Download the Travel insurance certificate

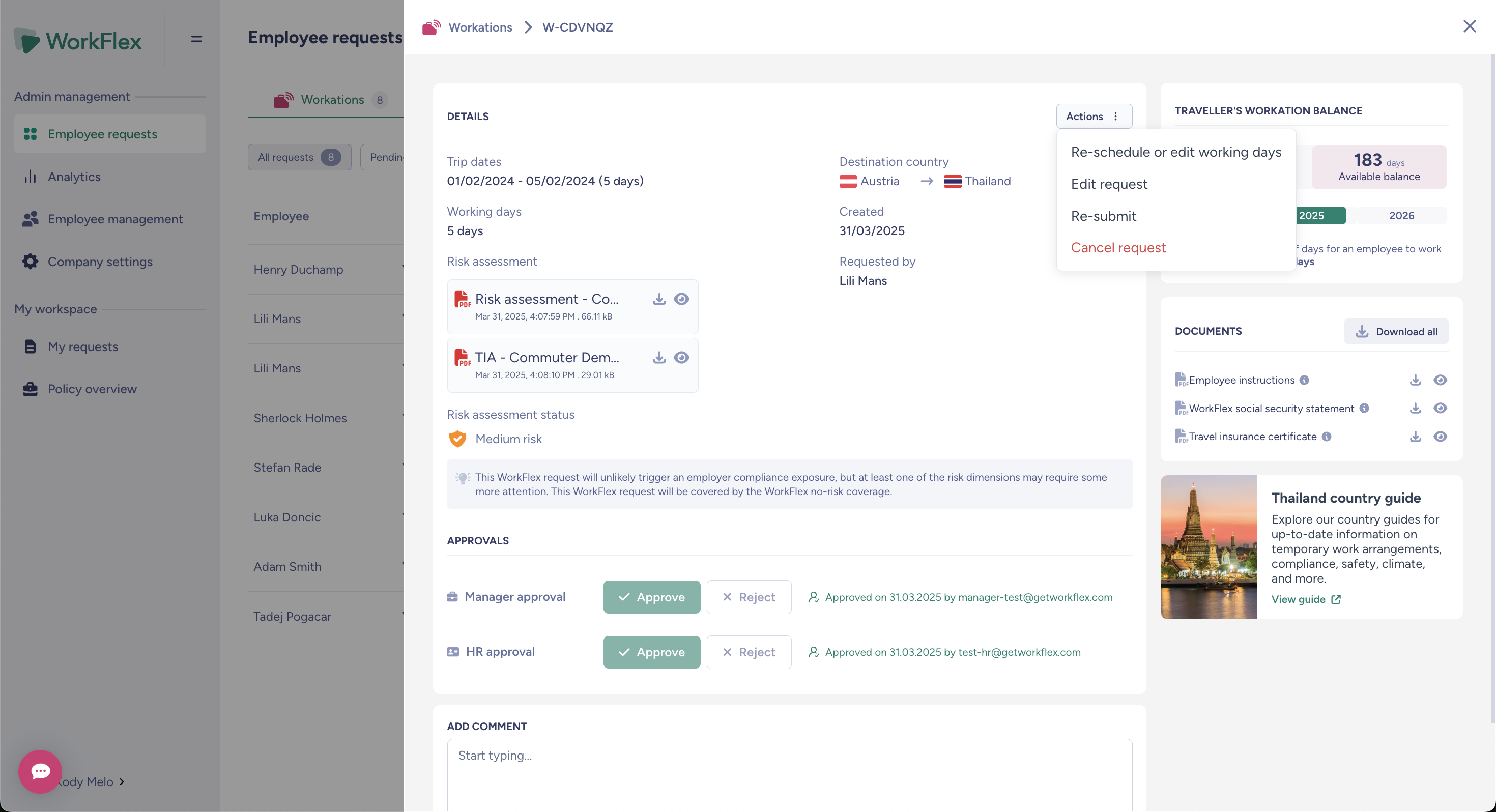tap(1415, 437)
